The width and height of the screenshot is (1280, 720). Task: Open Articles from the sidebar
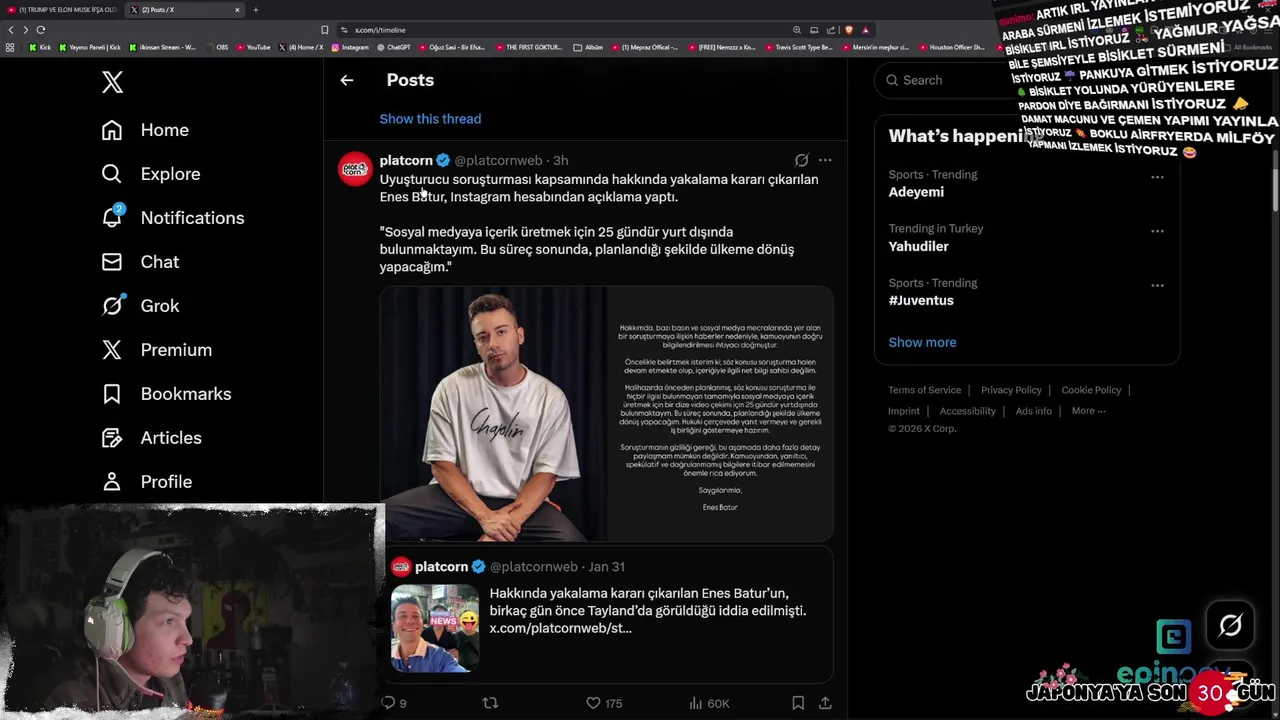pyautogui.click(x=151, y=438)
